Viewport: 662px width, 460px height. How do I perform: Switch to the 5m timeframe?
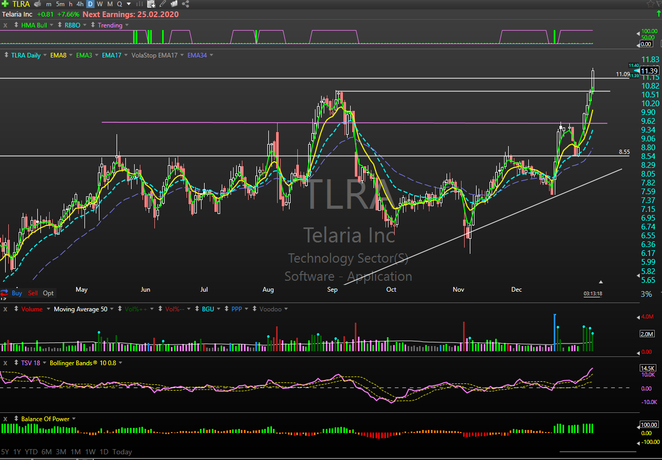60,4
